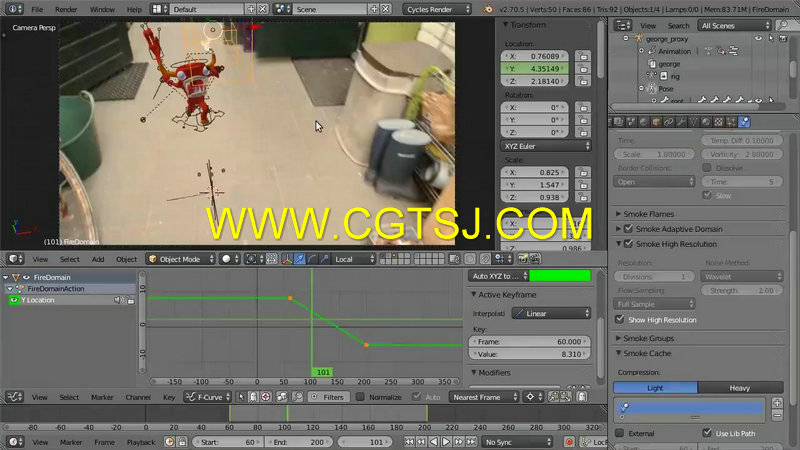
Task: Open the Object Mode dropdown
Action: coord(181,259)
